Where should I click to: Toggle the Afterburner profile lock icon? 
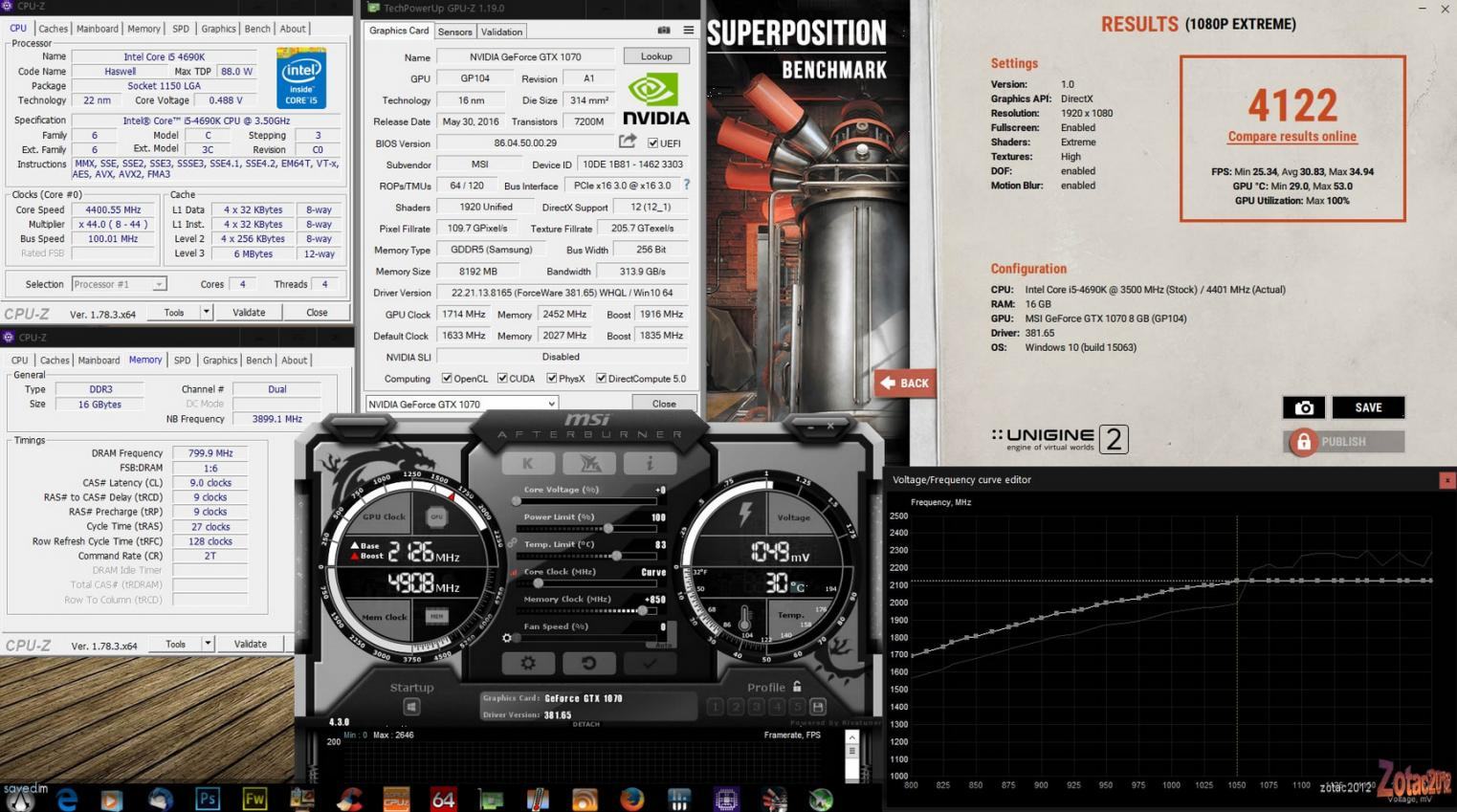coord(797,687)
